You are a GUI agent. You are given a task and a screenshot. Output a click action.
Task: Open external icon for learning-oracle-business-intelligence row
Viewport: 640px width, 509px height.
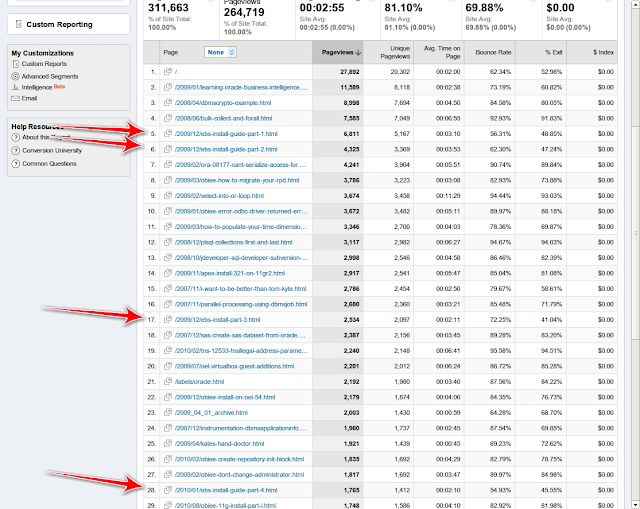pyautogui.click(x=167, y=87)
